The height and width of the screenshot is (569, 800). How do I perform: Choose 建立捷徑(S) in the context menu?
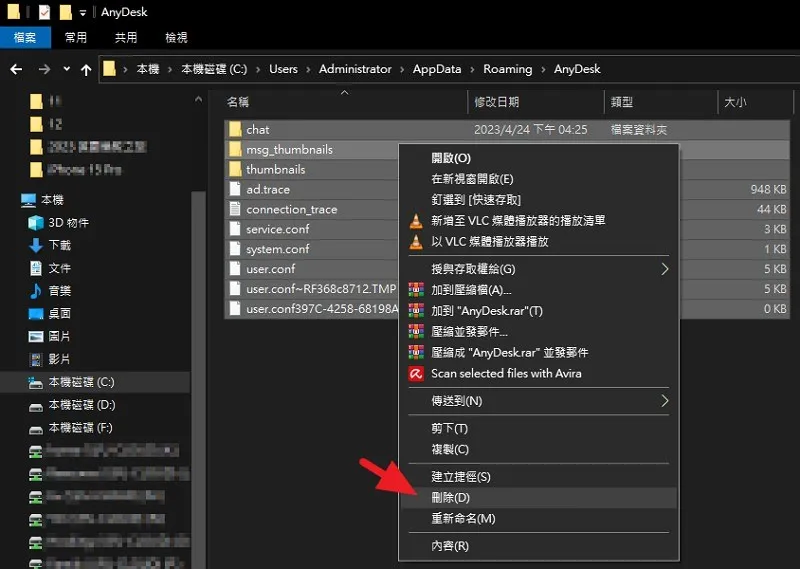click(539, 477)
